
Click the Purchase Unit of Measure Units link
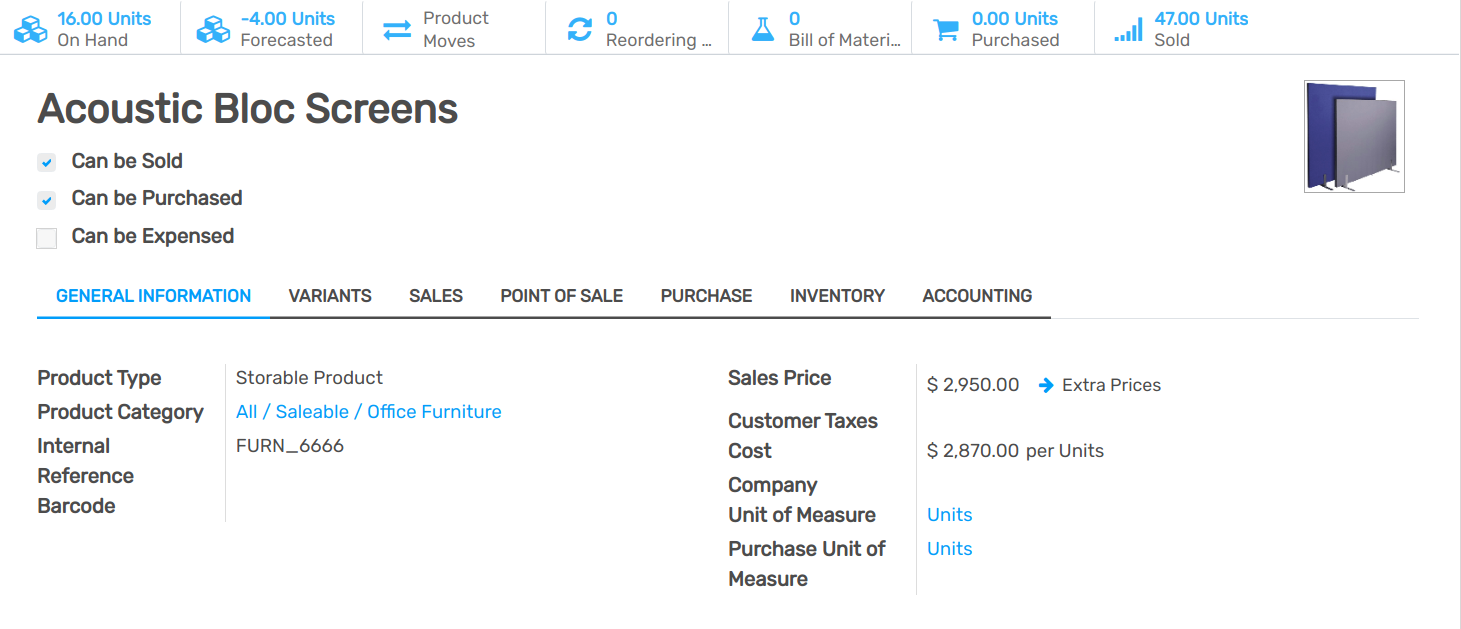pos(949,549)
